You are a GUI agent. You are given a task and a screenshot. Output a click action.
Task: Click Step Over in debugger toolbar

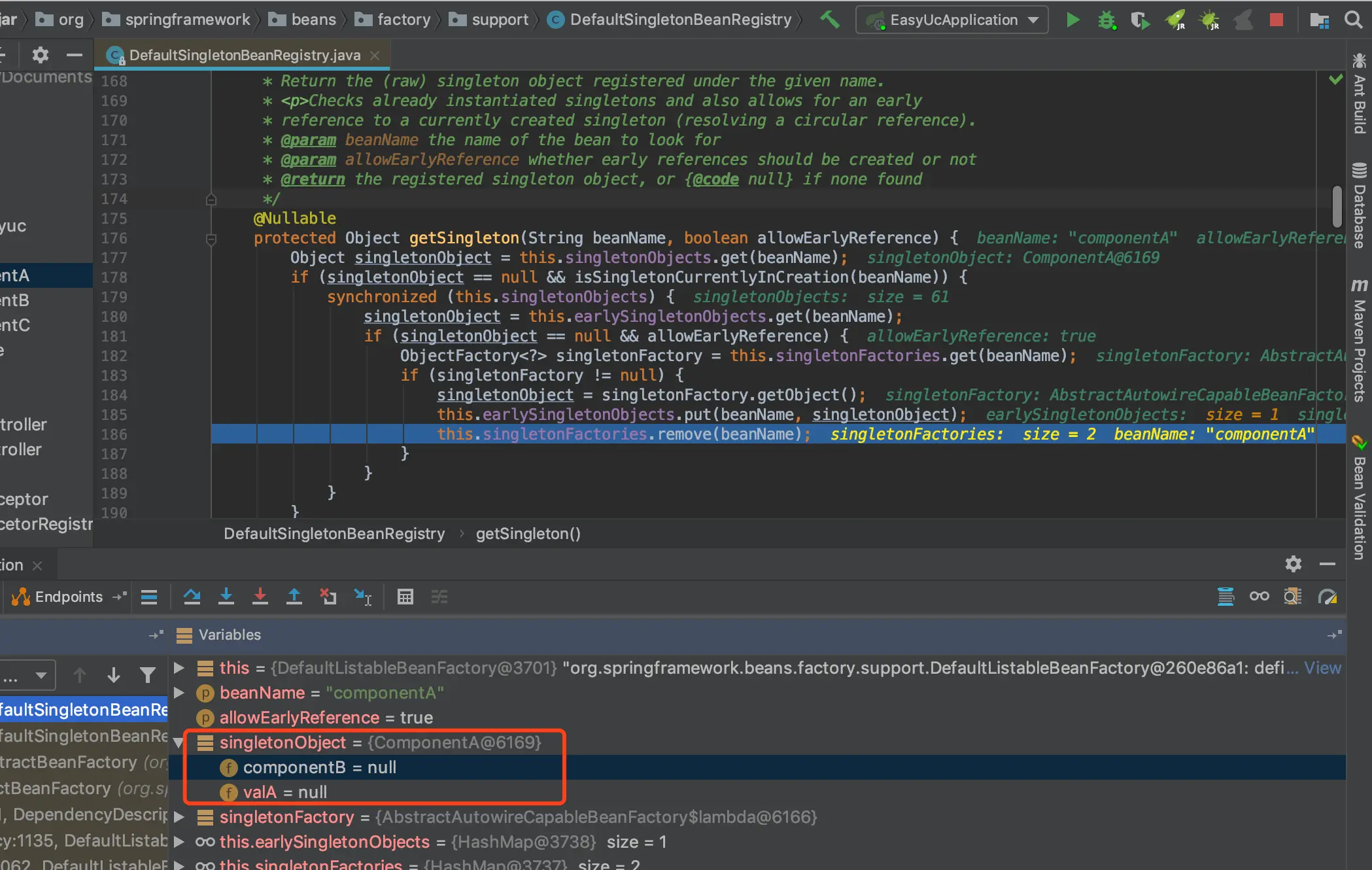click(192, 597)
